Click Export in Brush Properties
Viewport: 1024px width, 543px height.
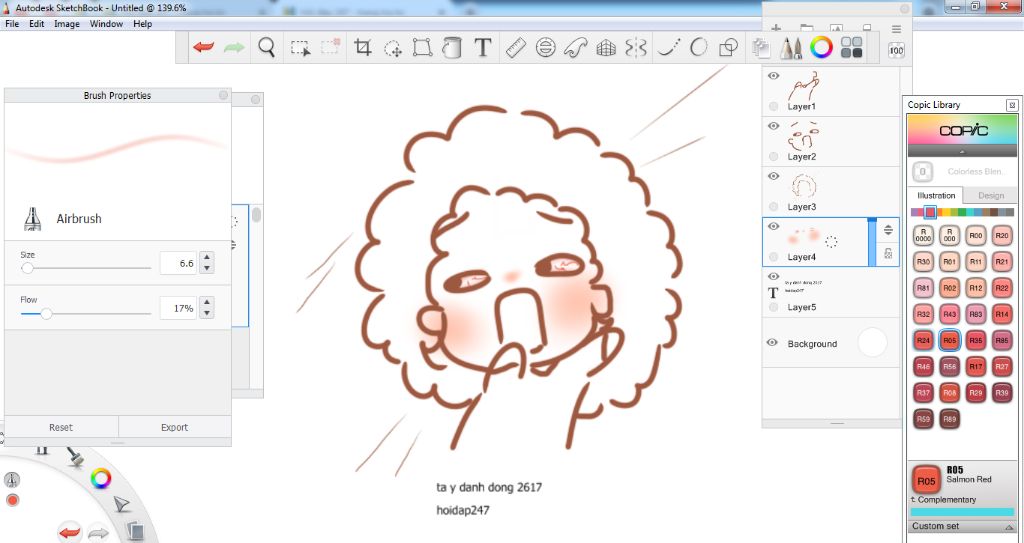coord(174,427)
